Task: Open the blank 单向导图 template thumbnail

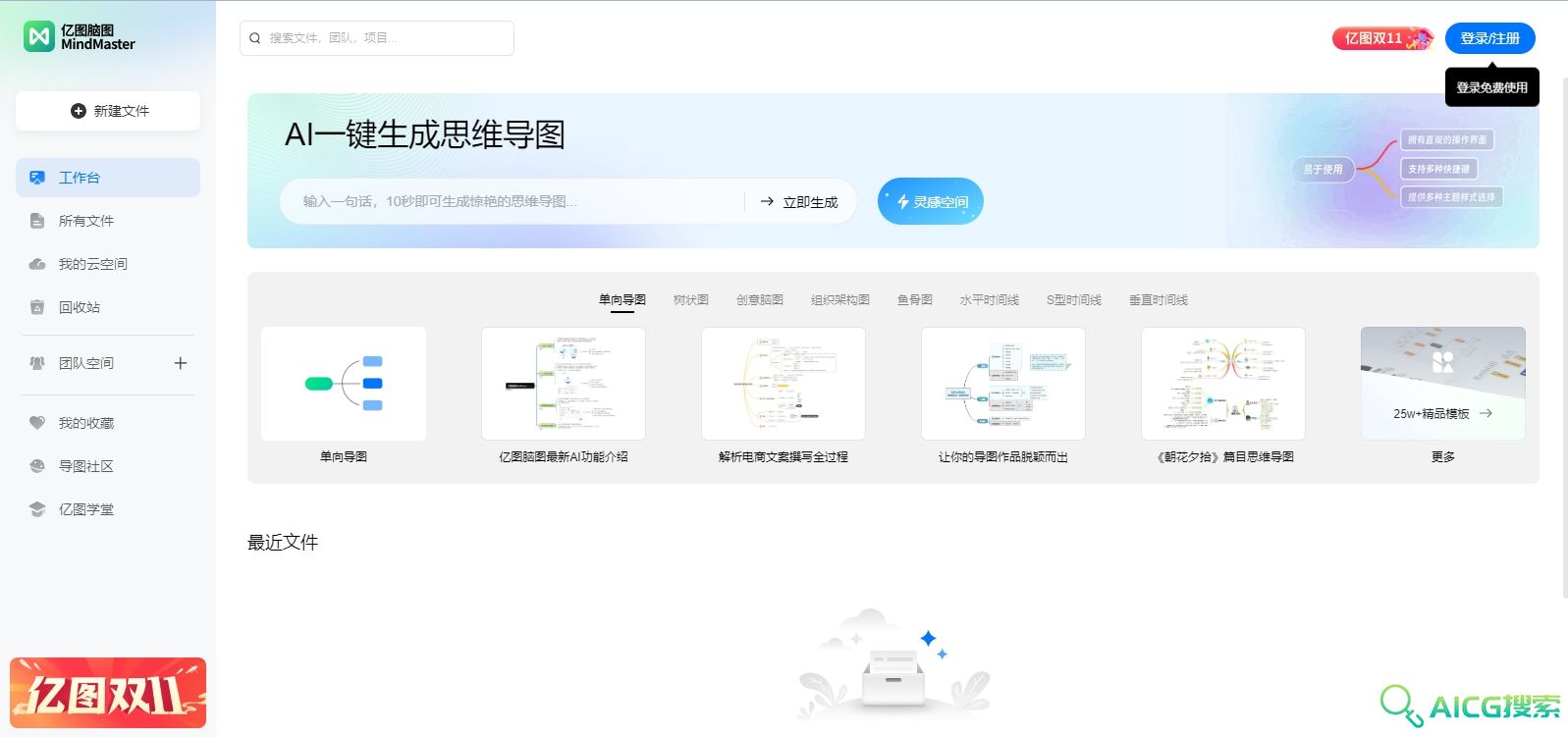Action: tap(344, 384)
